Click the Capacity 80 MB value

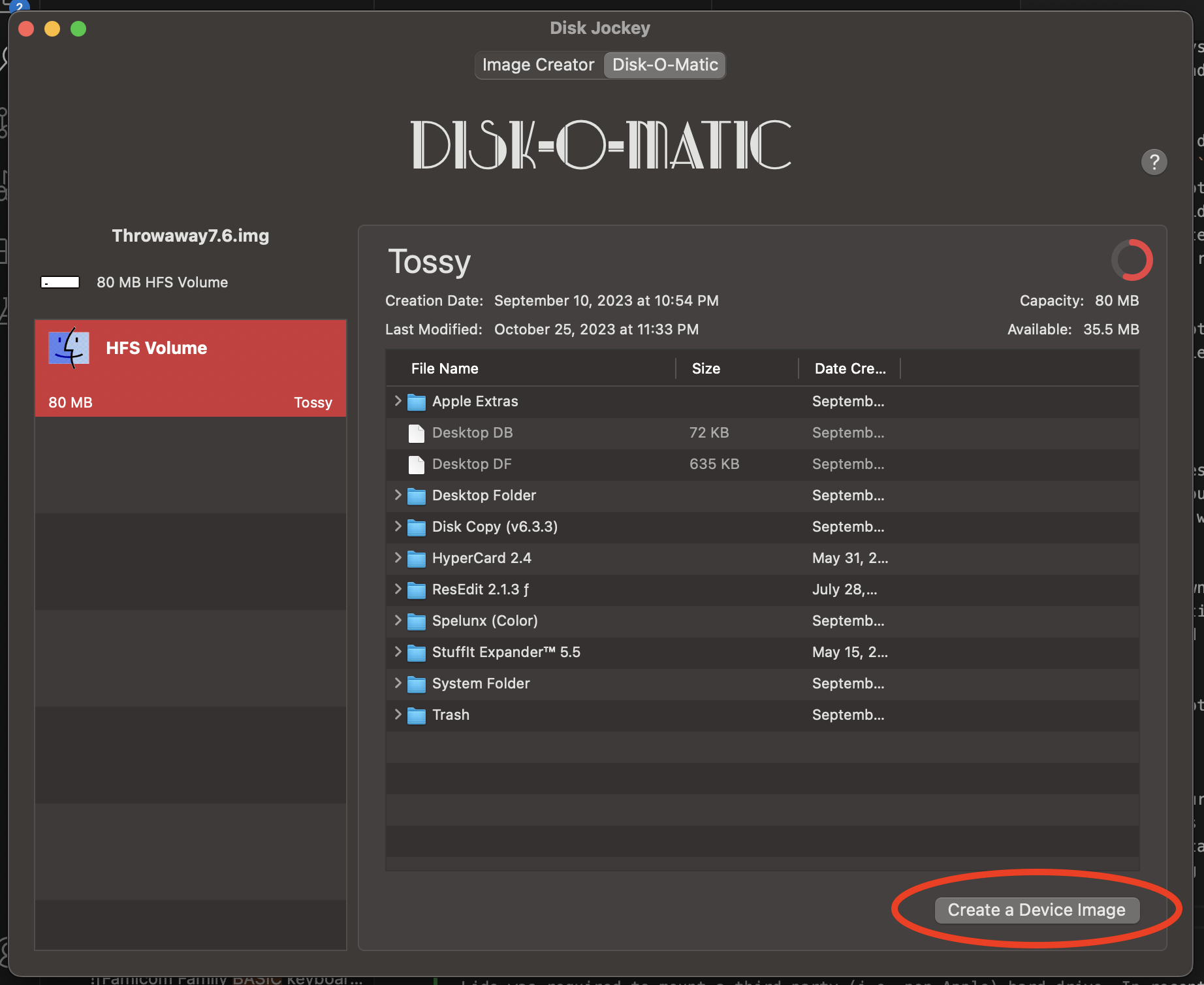(x=1117, y=300)
